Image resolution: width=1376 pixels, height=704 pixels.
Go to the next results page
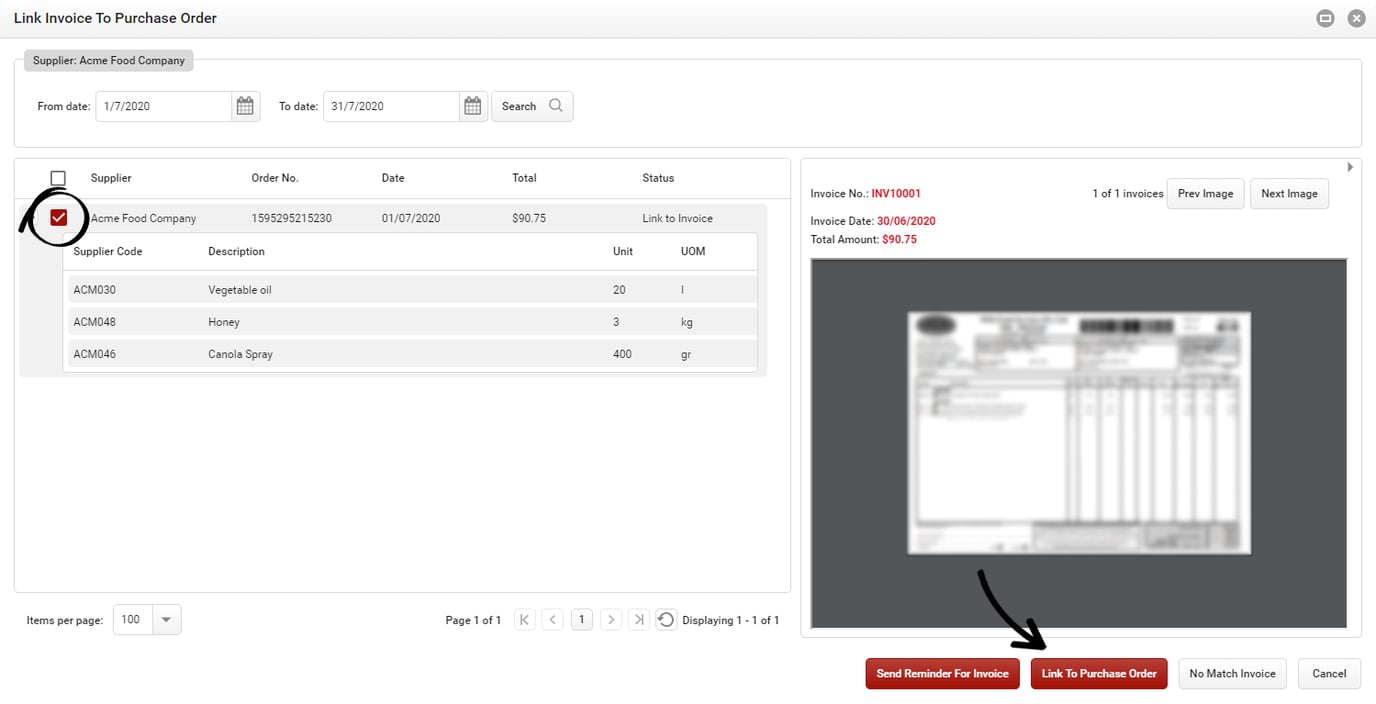tap(611, 620)
